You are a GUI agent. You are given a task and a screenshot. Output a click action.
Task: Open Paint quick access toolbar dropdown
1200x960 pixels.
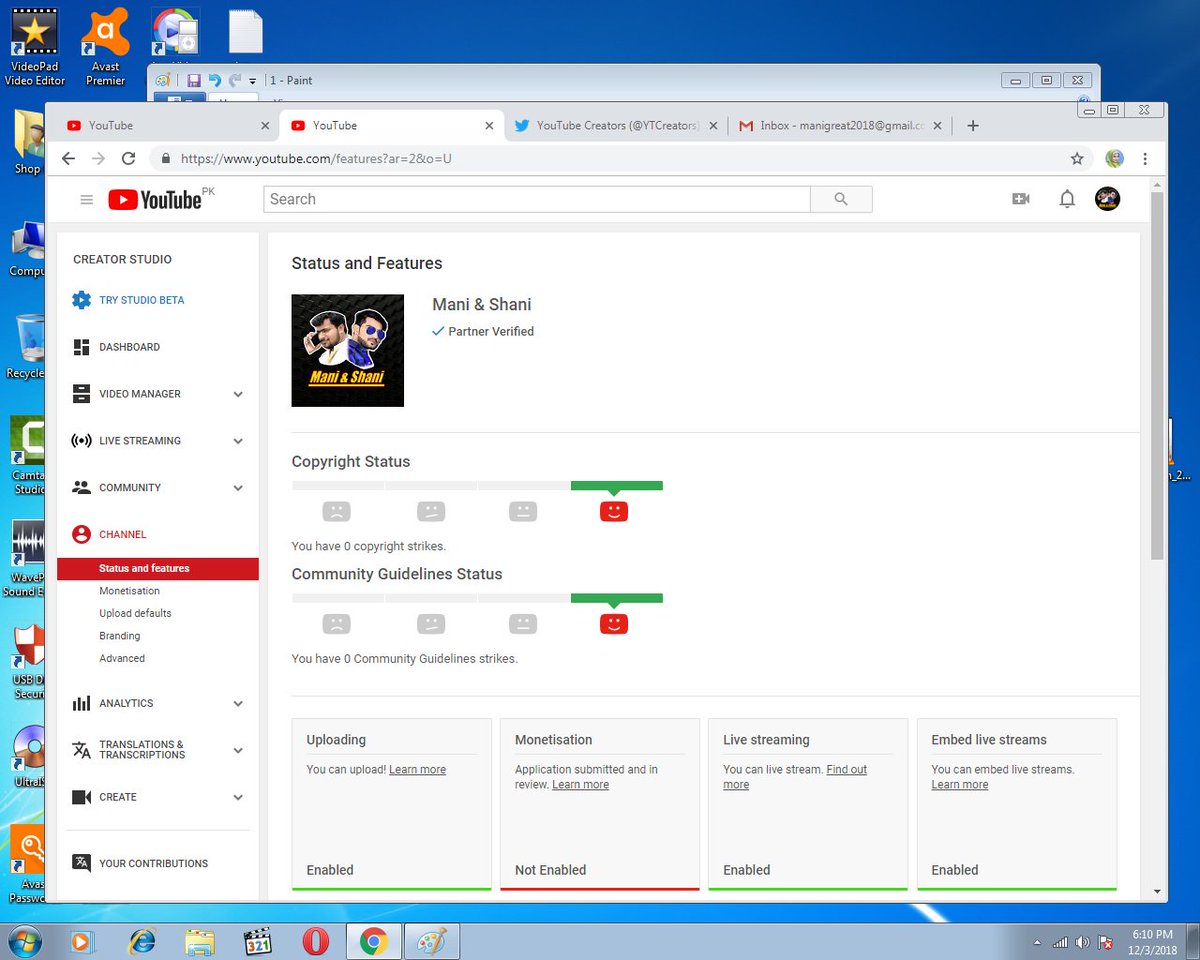[253, 81]
